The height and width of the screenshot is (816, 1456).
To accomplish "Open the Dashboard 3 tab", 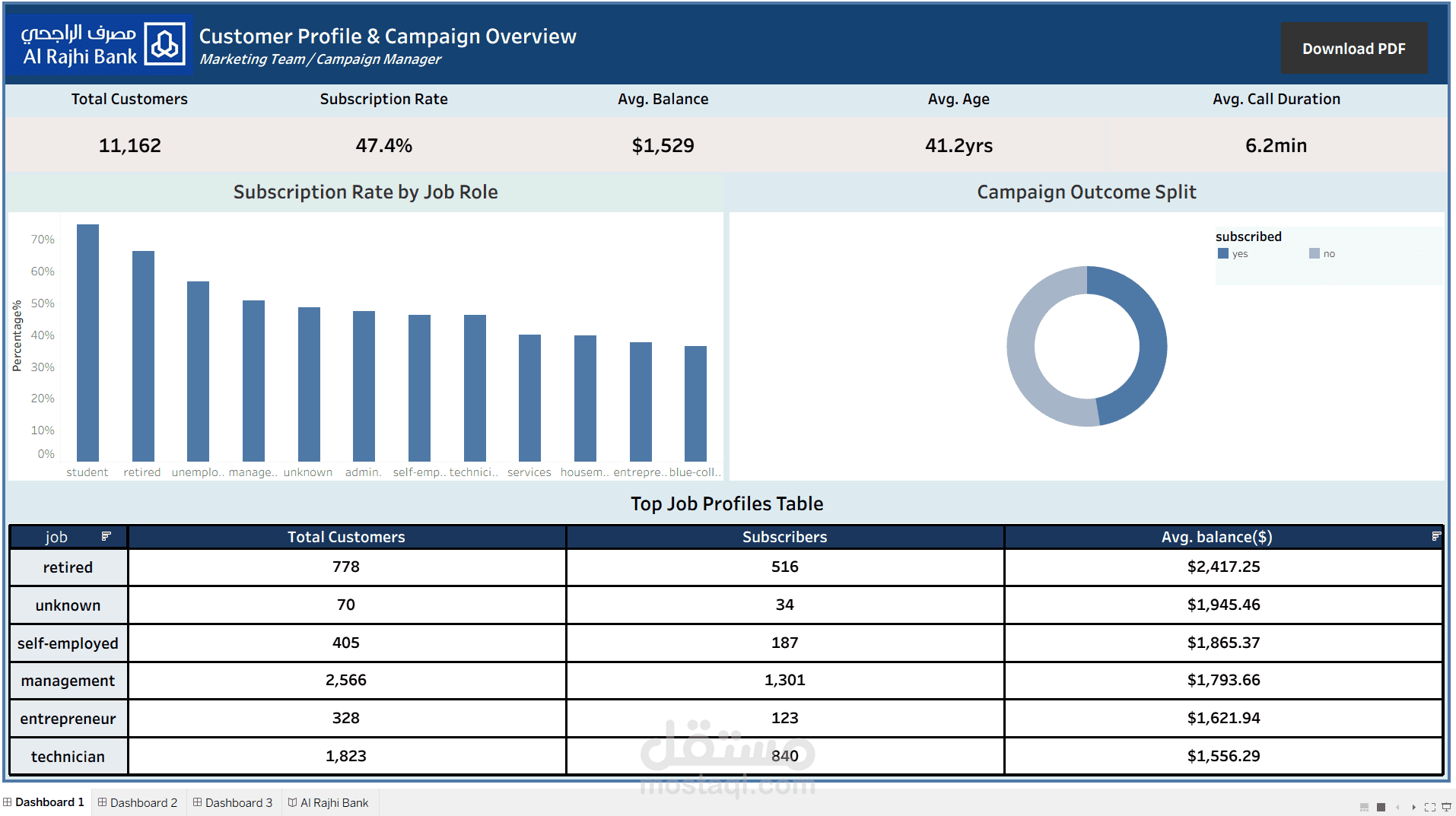I will 233,802.
